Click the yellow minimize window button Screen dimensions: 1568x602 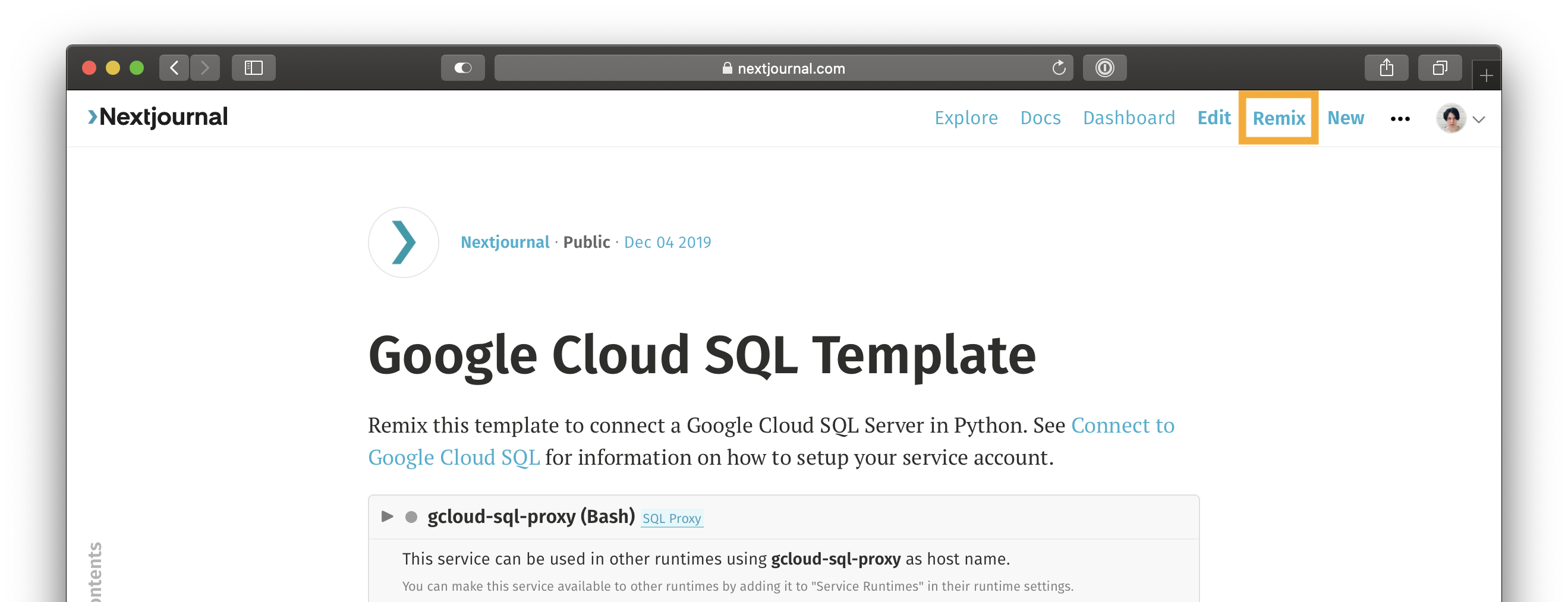[113, 68]
